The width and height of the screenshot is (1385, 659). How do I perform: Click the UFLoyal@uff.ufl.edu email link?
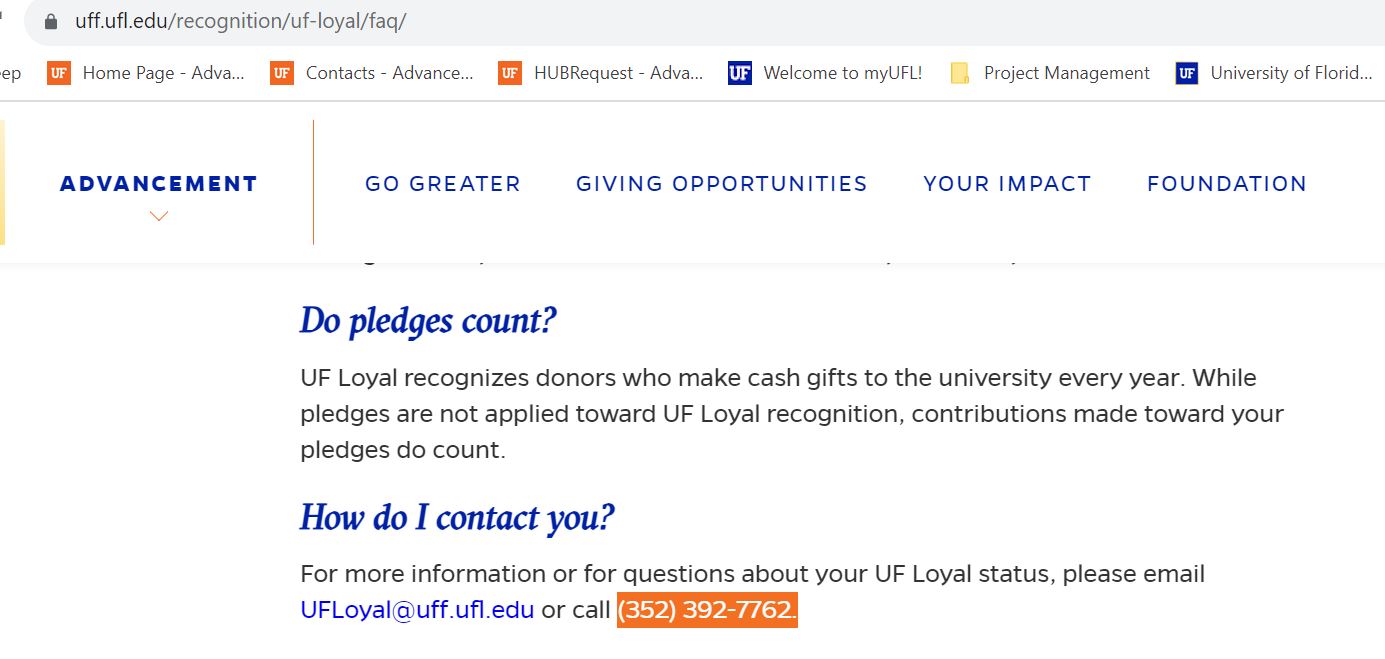[x=417, y=610]
